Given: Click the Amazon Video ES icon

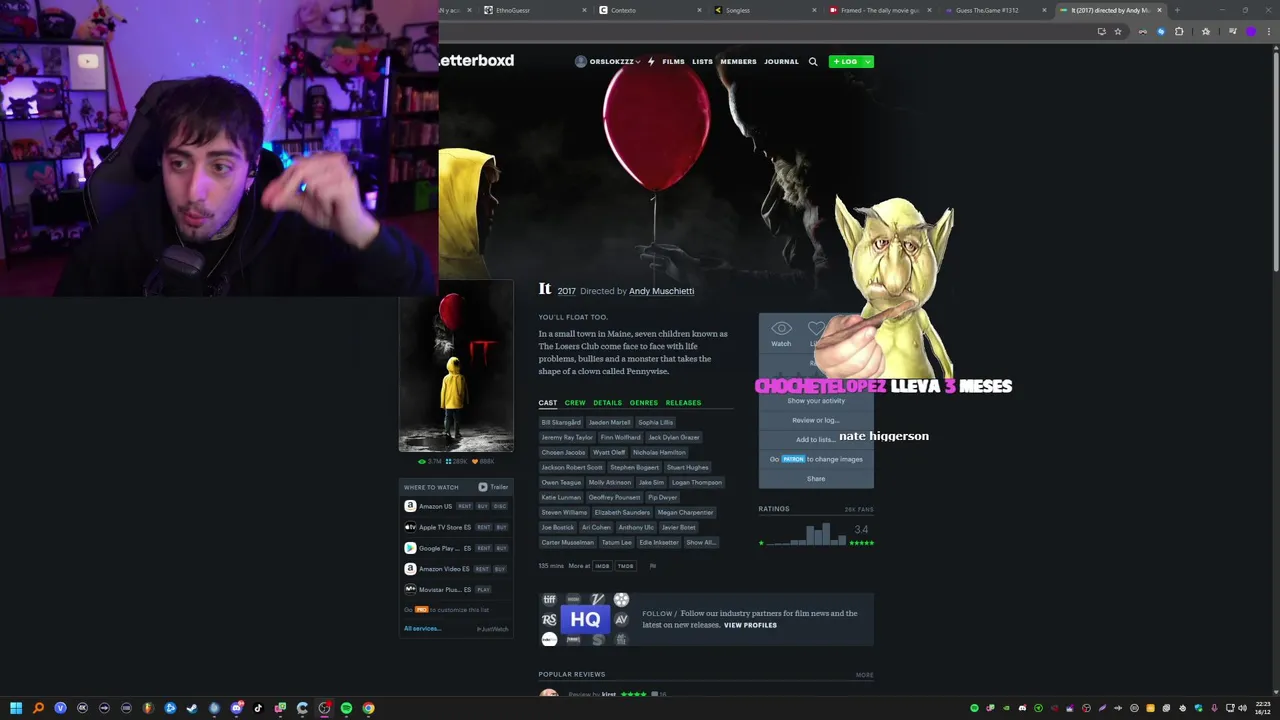Looking at the screenshot, I should pos(410,569).
